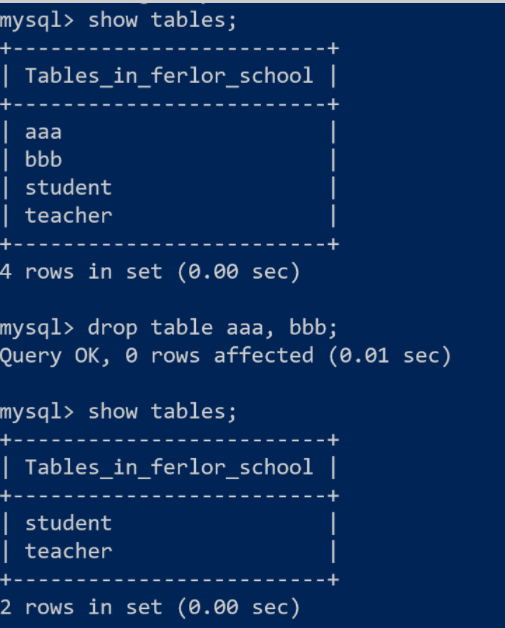Click 'student' in the second result table

pyautogui.click(x=68, y=523)
